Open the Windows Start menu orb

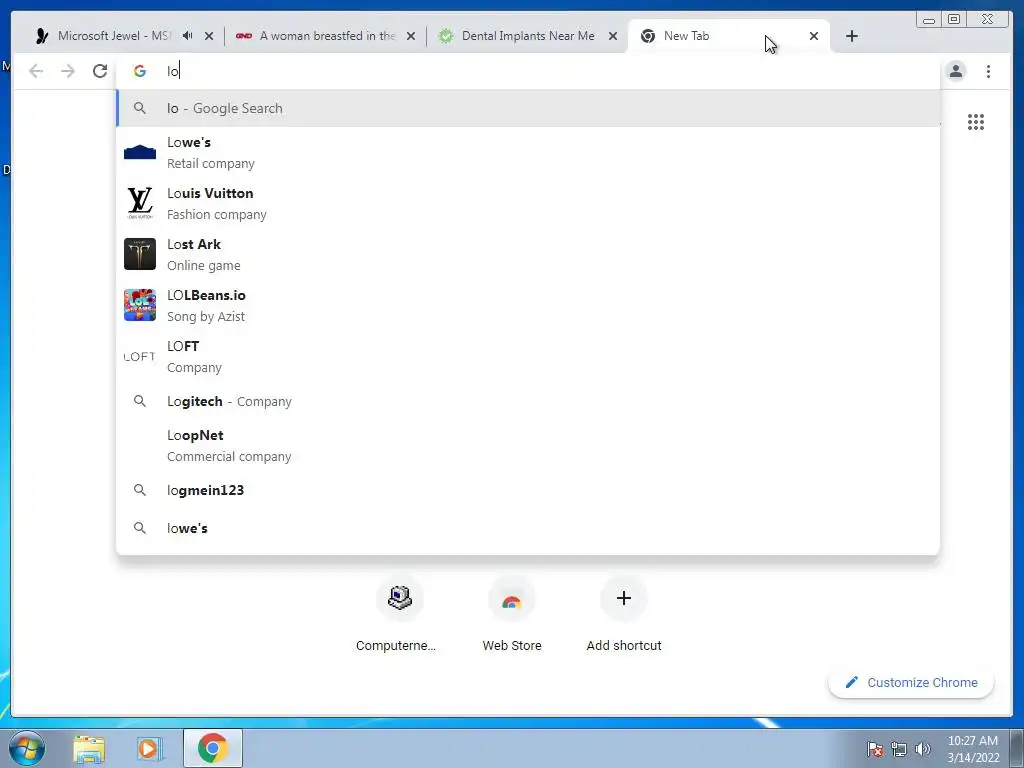click(x=27, y=748)
